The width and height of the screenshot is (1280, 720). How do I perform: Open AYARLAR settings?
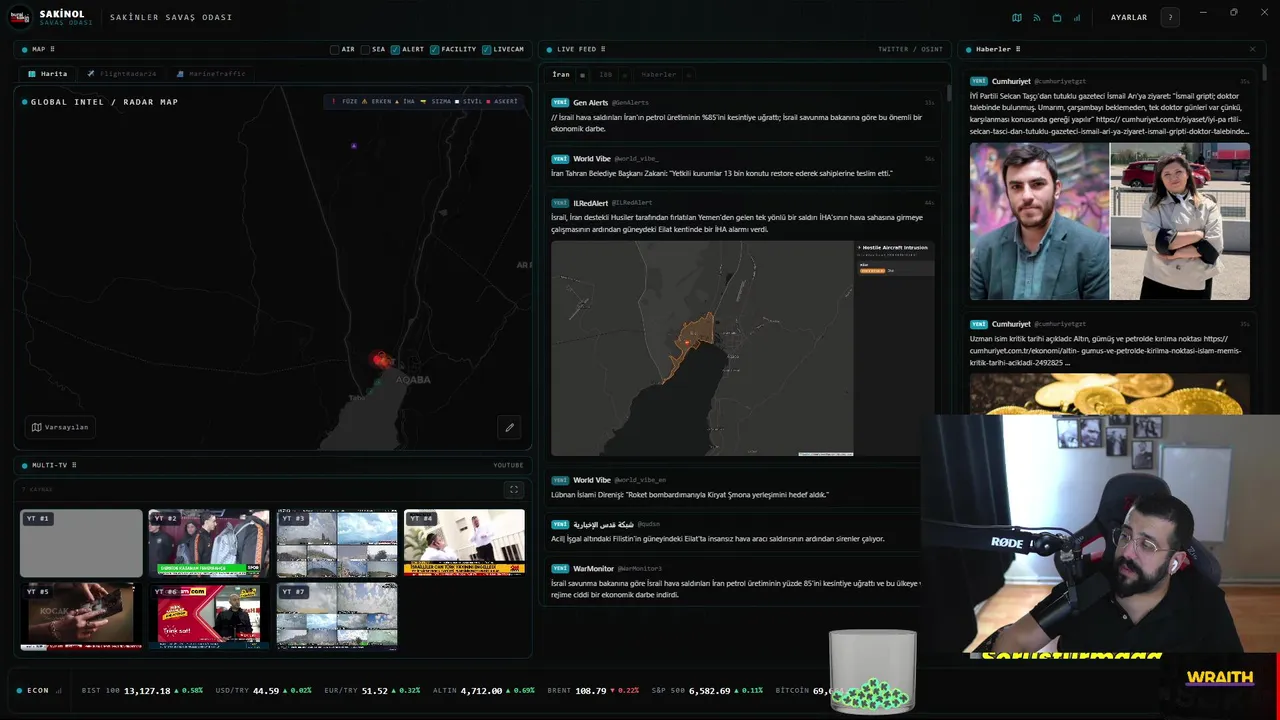[x=1129, y=17]
